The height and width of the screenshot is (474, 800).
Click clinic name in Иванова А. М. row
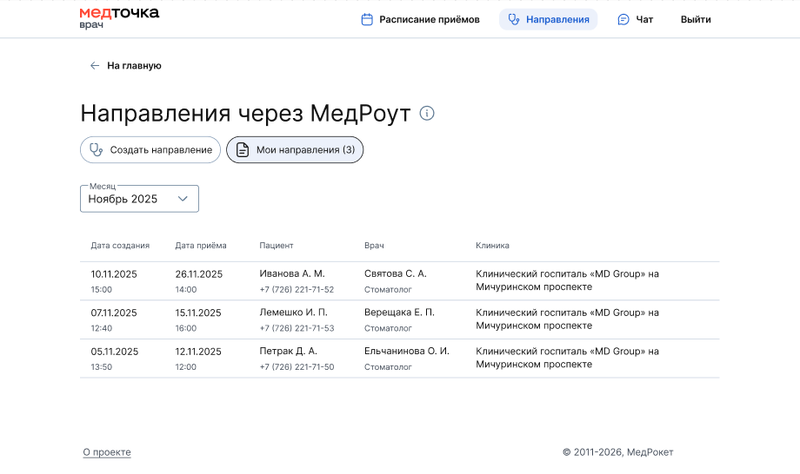tap(567, 280)
